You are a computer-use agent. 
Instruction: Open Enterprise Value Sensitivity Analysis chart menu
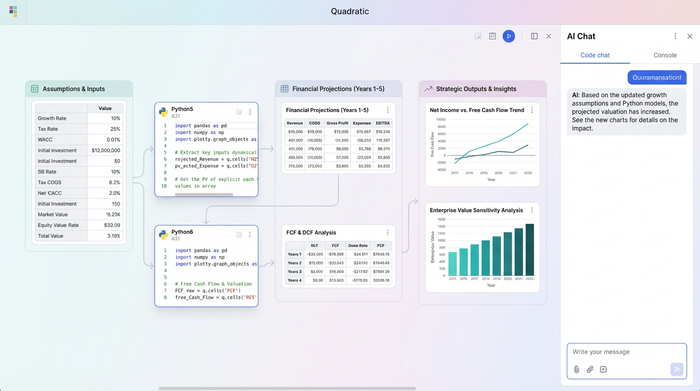pos(532,210)
